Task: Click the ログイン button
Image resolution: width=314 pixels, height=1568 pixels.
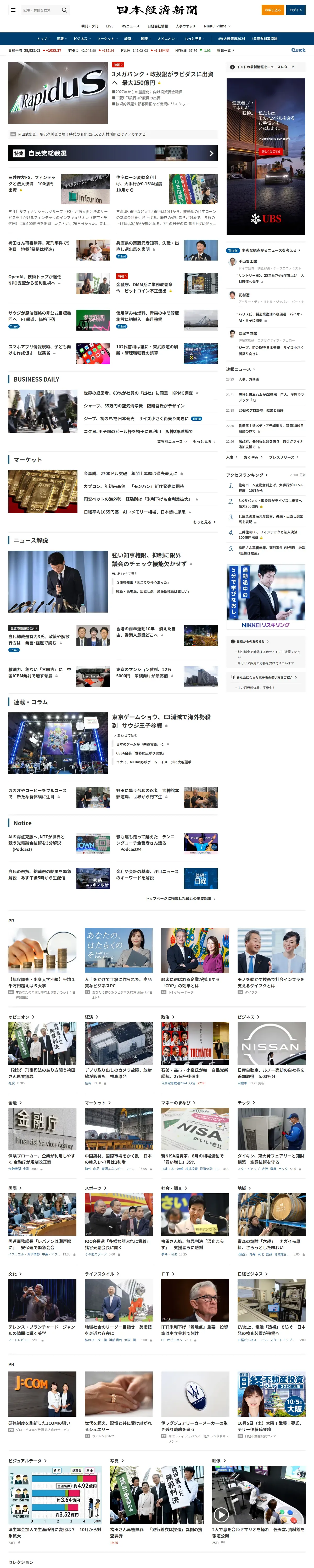Action: [x=296, y=10]
